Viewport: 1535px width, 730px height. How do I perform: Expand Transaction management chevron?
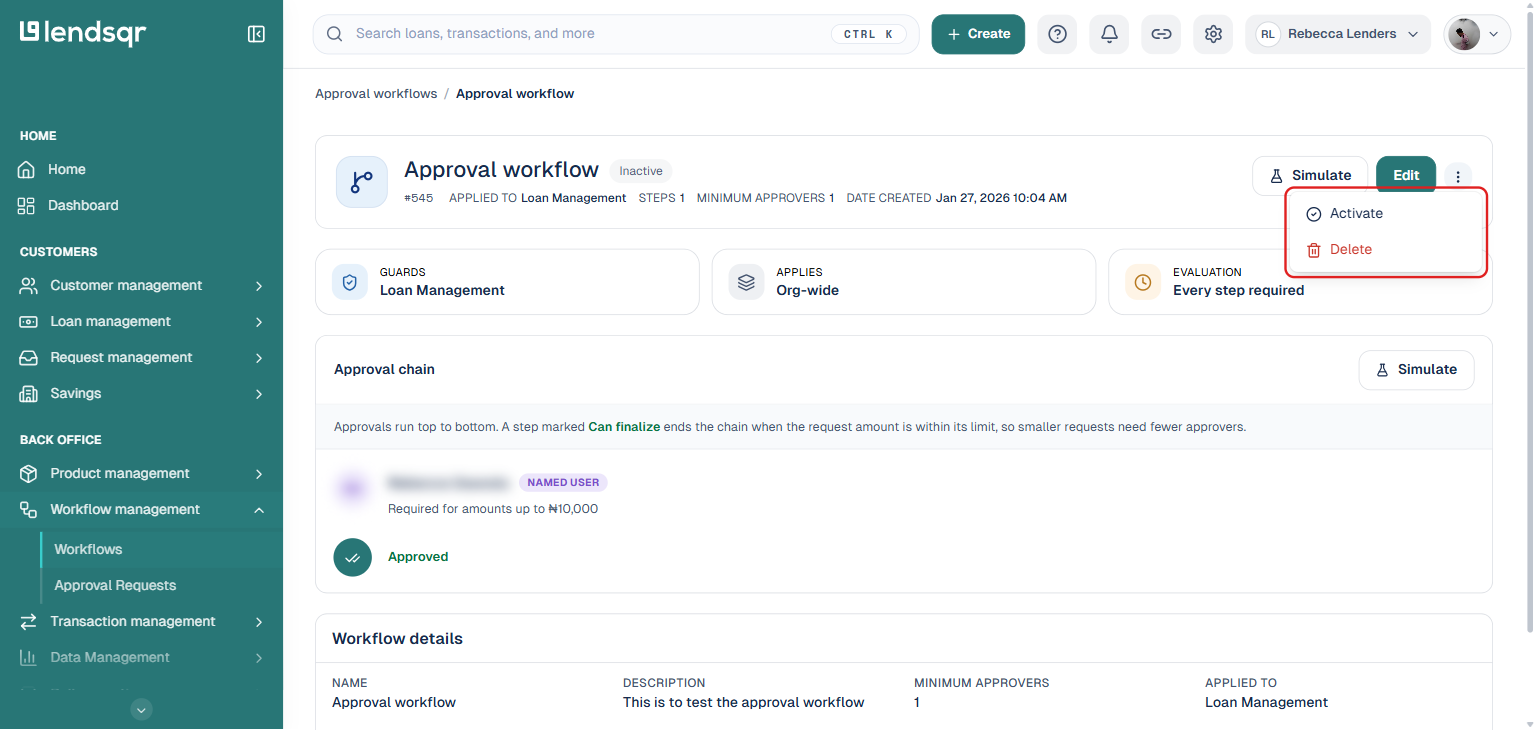pyautogui.click(x=259, y=622)
